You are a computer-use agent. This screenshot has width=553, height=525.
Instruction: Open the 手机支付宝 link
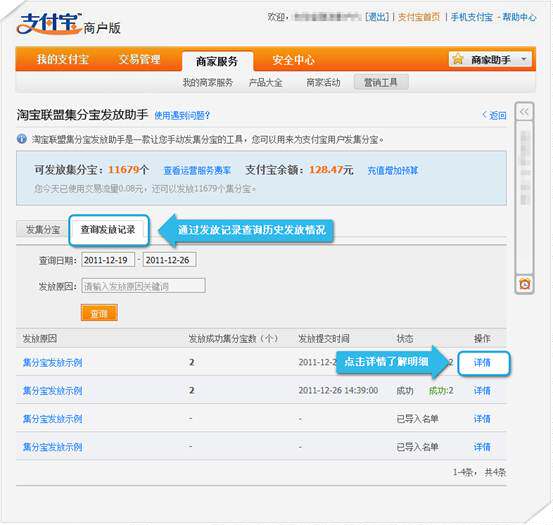[x=472, y=17]
